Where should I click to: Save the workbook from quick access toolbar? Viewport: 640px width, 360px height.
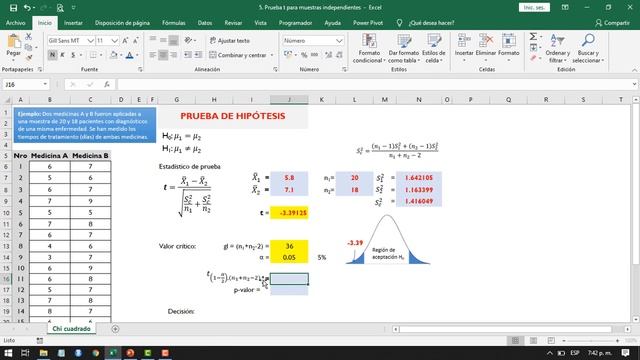[13, 8]
